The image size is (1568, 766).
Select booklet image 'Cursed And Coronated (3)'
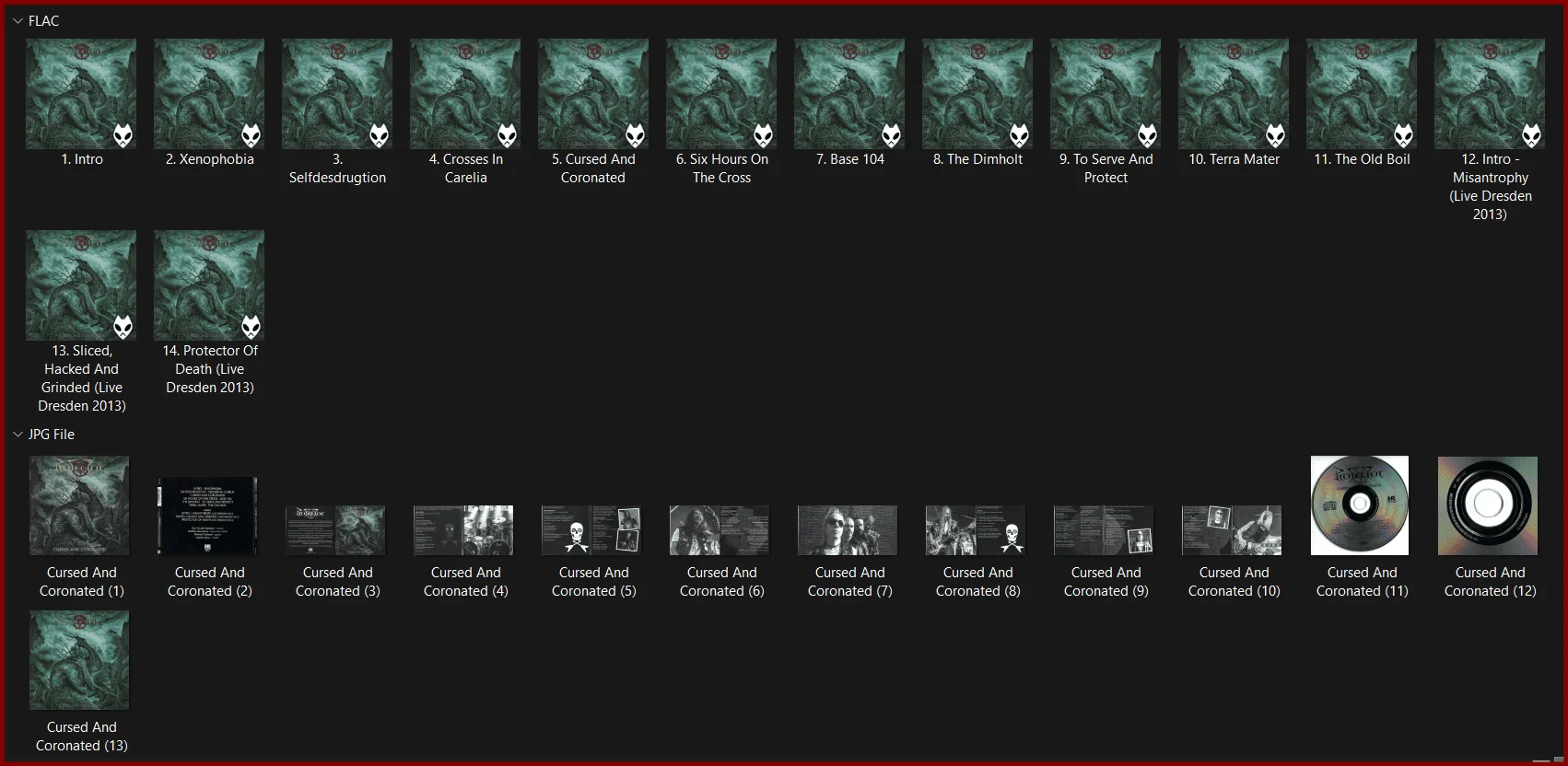[335, 530]
